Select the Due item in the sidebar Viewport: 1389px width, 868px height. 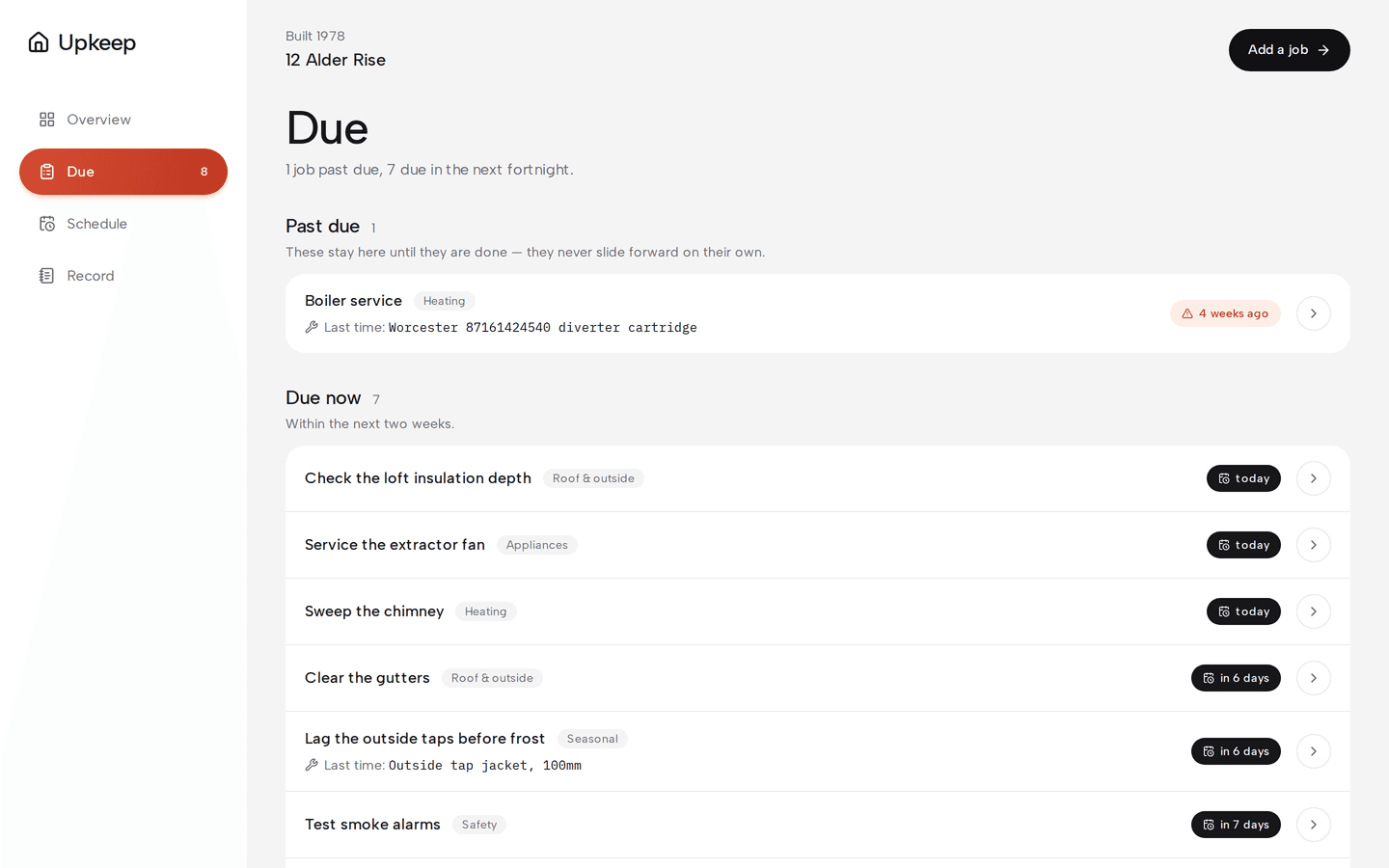[123, 172]
